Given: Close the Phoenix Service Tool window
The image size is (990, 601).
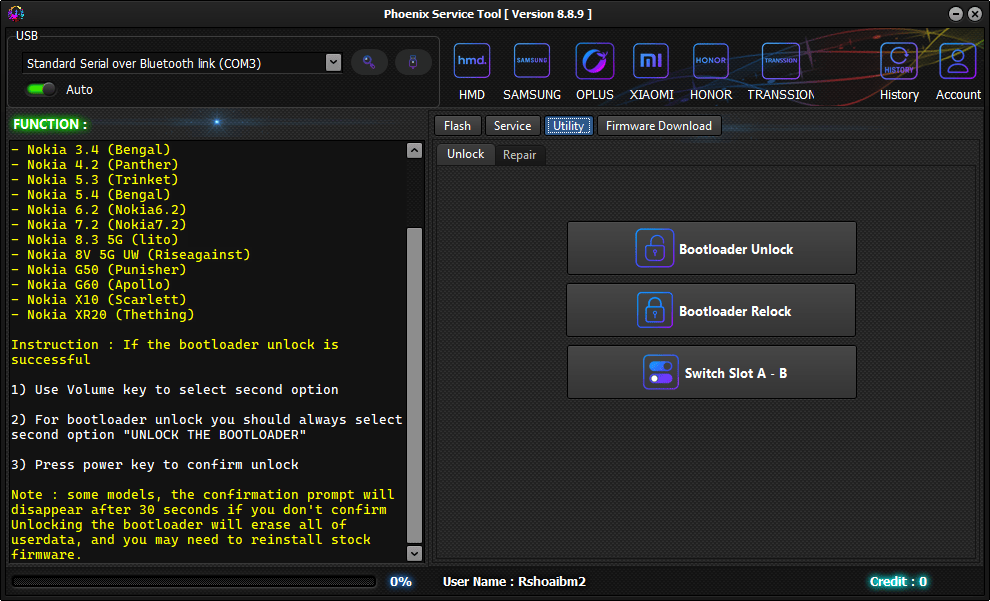Looking at the screenshot, I should pos(975,14).
